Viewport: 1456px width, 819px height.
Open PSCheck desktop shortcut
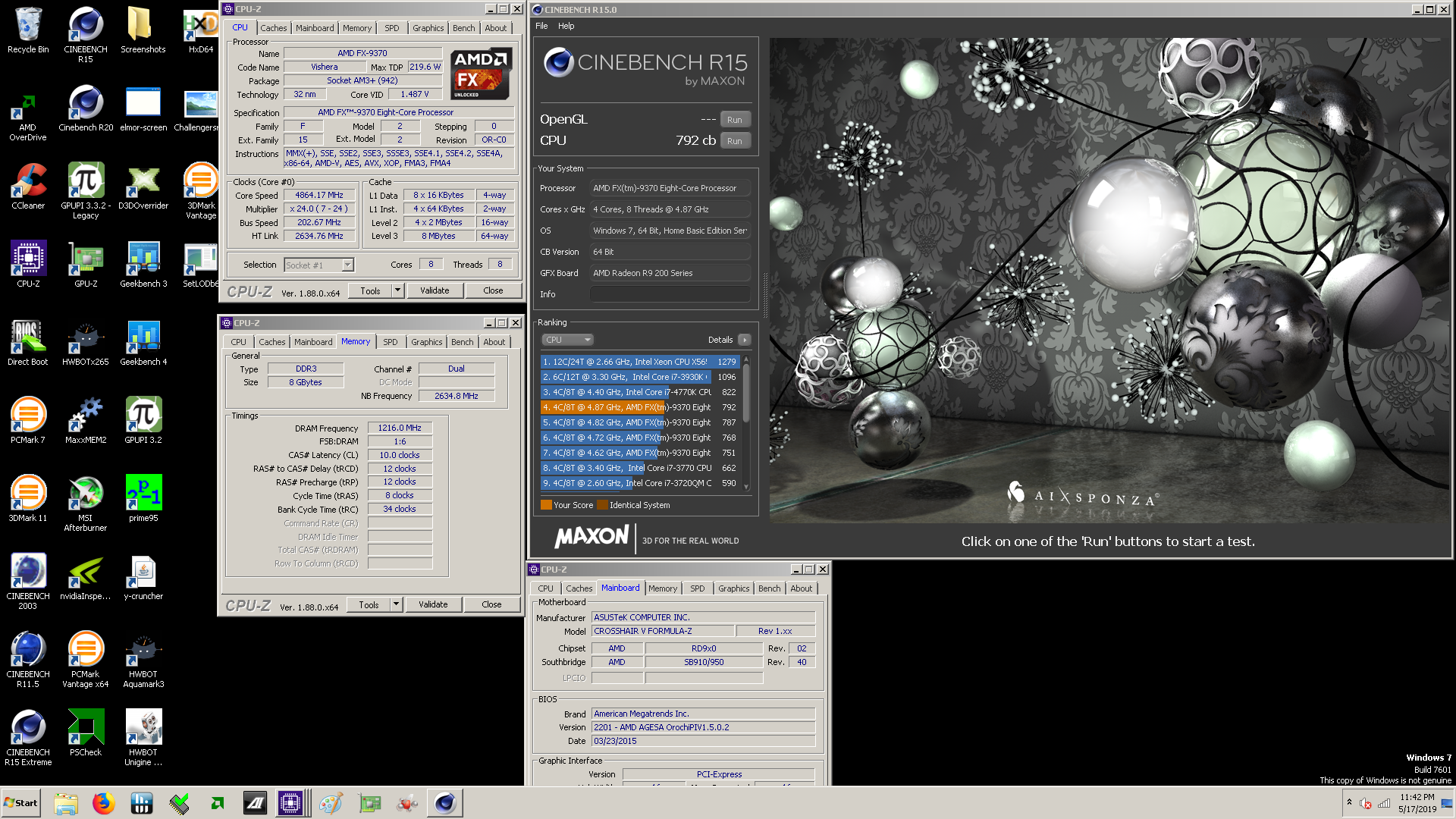click(x=86, y=733)
